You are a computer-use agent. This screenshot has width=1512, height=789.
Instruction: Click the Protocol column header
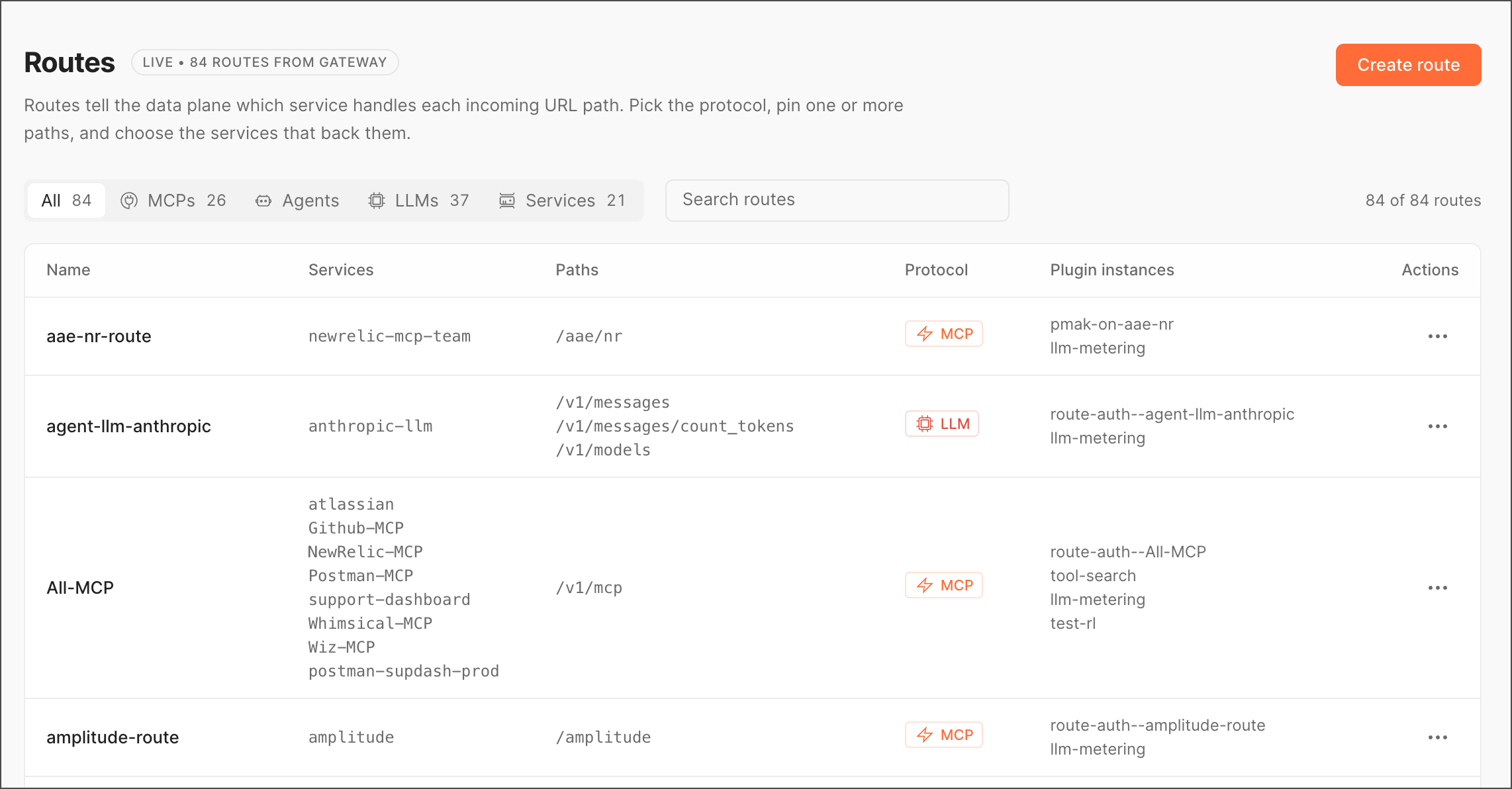936,270
